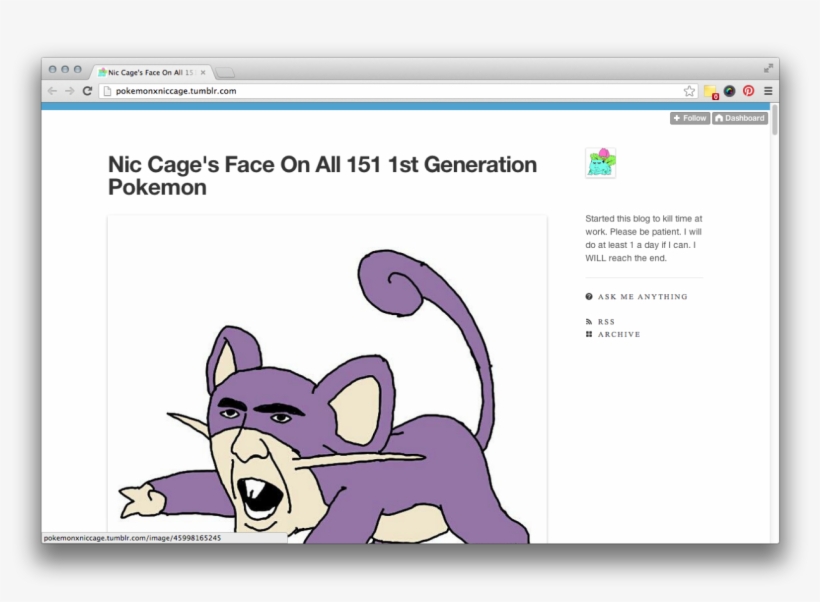Select the Nic Cage's Face On All tab
Screen dimensions: 820x602
click(x=152, y=73)
